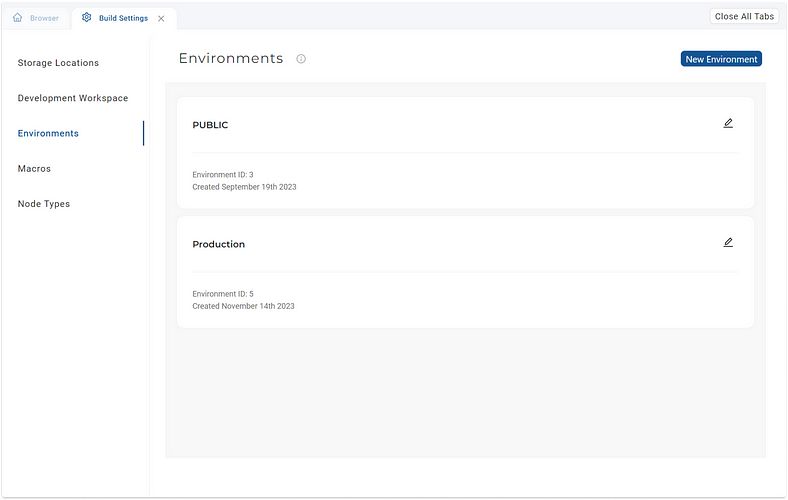Select the Build Settings tab
Viewport: 788px width, 500px height.
(124, 18)
